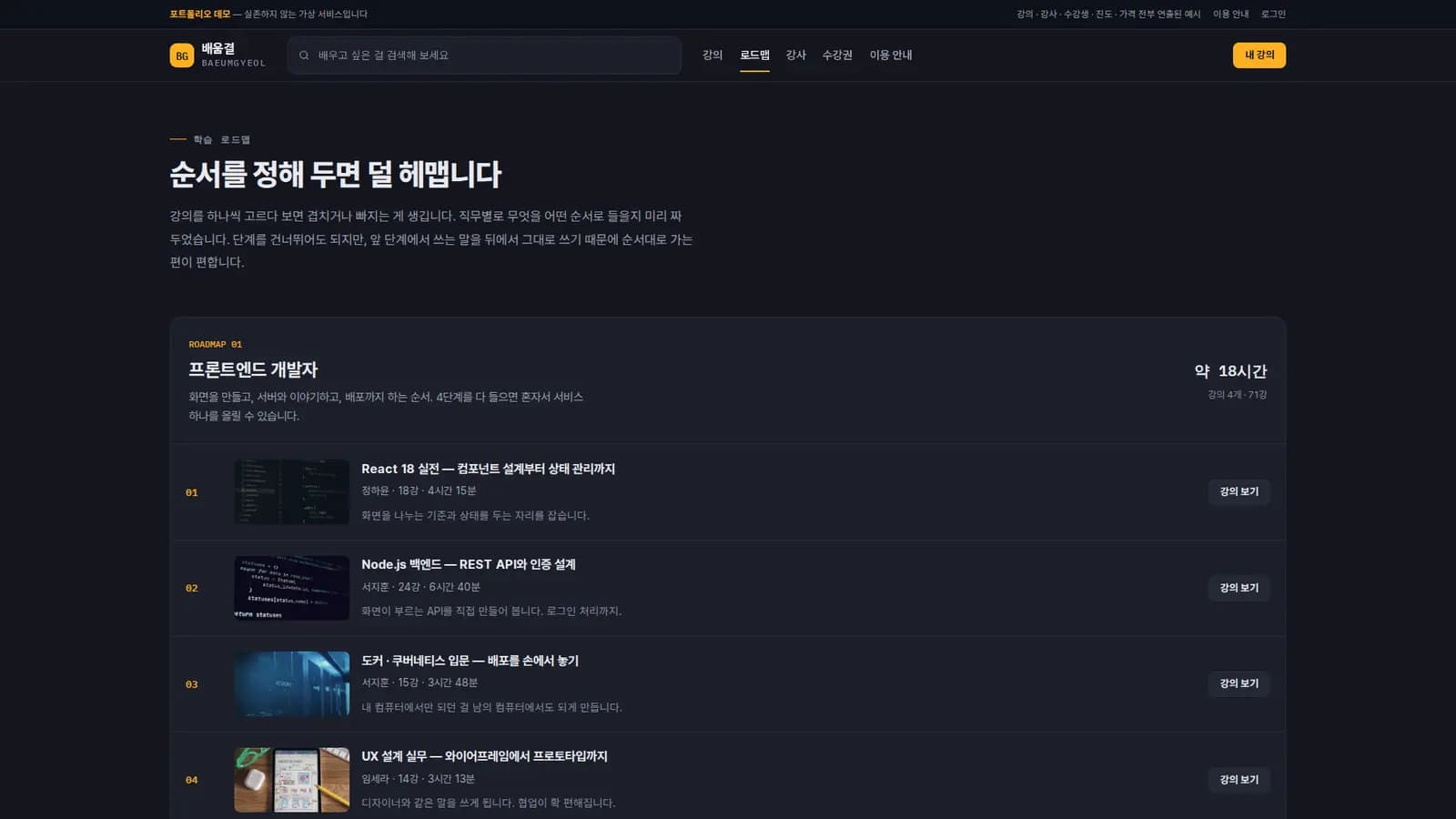
Task: Open 도커·쿠버네티스 입문 course thumbnail
Action: click(292, 684)
